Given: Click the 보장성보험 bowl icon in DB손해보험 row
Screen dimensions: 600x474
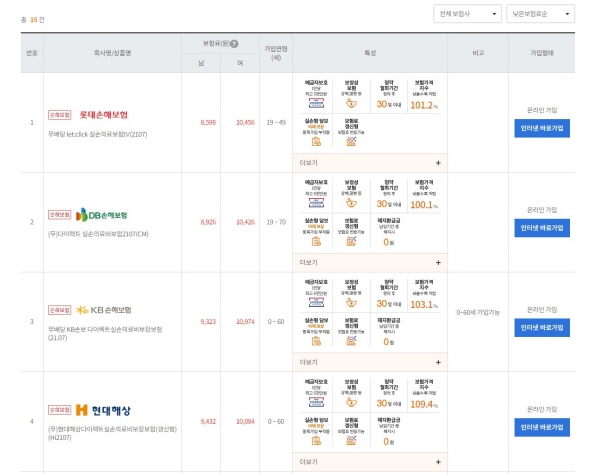Looking at the screenshot, I should coord(351,203).
